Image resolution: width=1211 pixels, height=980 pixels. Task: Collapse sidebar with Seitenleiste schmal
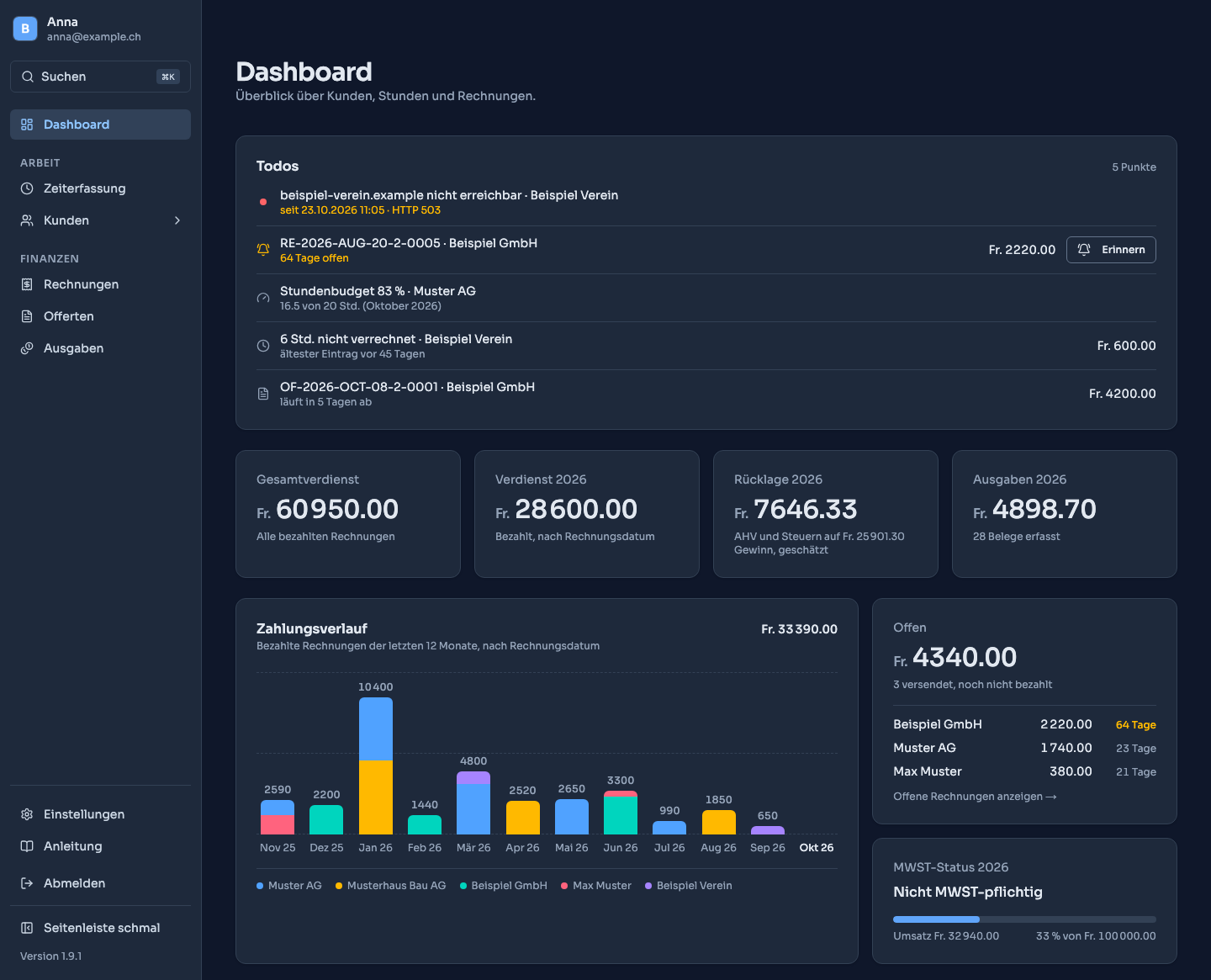click(100, 928)
